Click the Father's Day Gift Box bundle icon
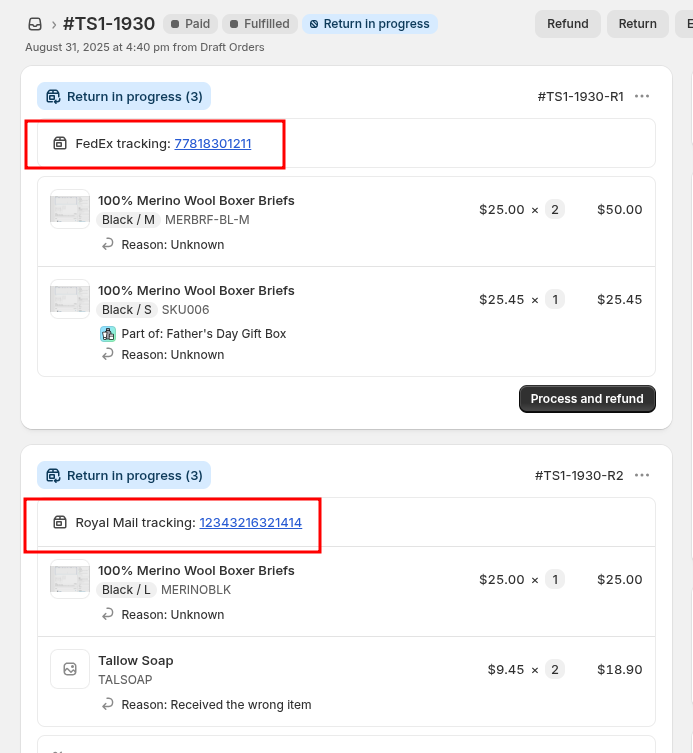Screen dimensions: 693x753 click(x=108, y=334)
